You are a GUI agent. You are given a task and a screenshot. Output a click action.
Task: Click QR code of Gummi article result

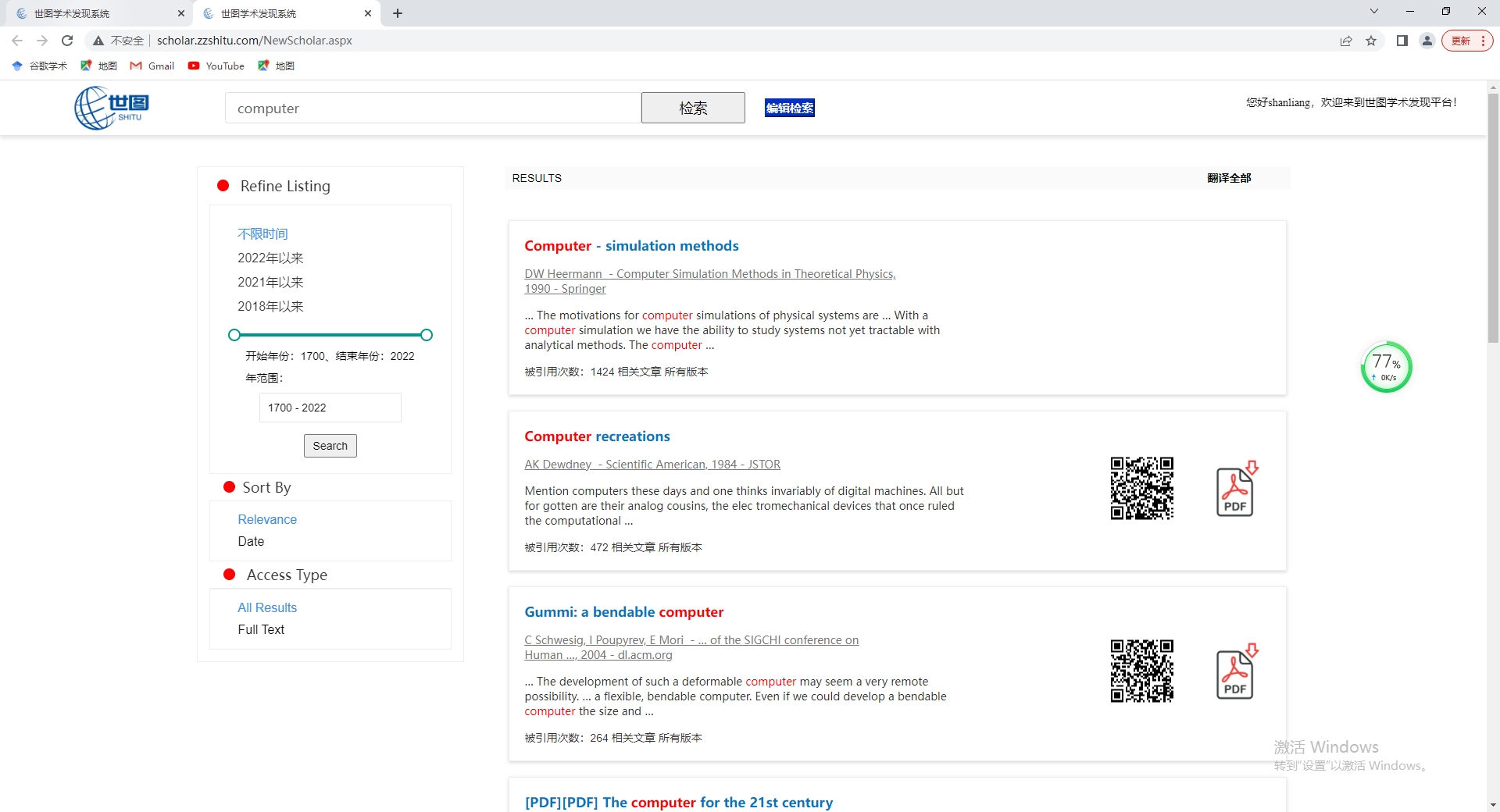pos(1141,671)
